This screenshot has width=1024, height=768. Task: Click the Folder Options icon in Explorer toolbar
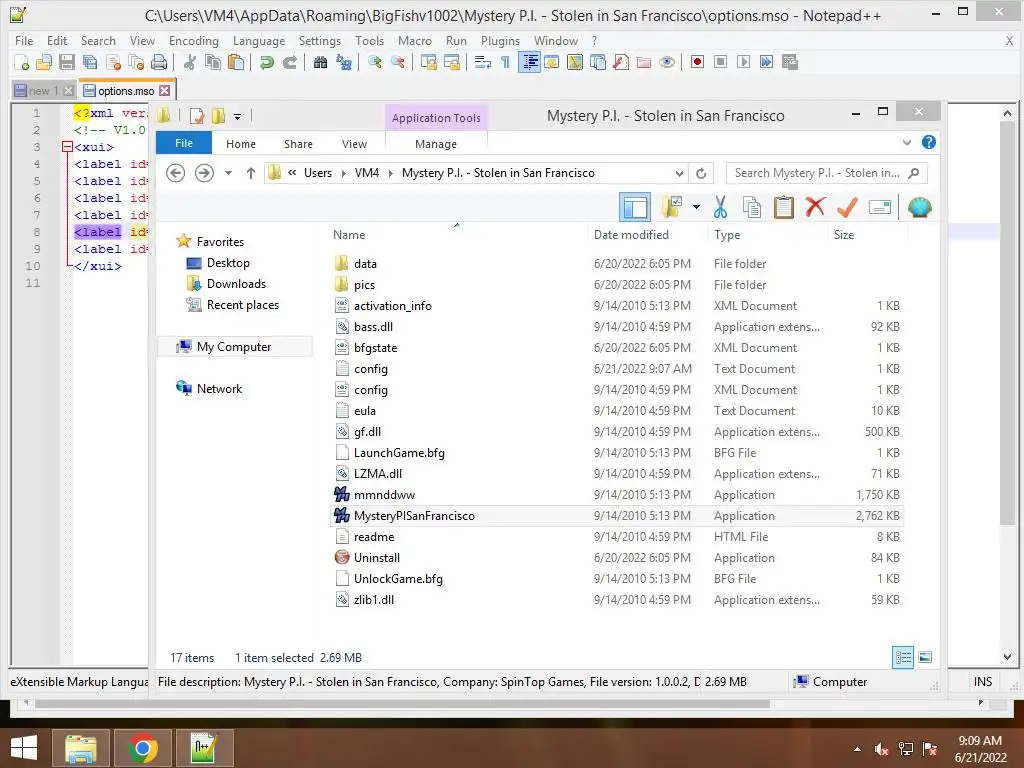(x=672, y=207)
